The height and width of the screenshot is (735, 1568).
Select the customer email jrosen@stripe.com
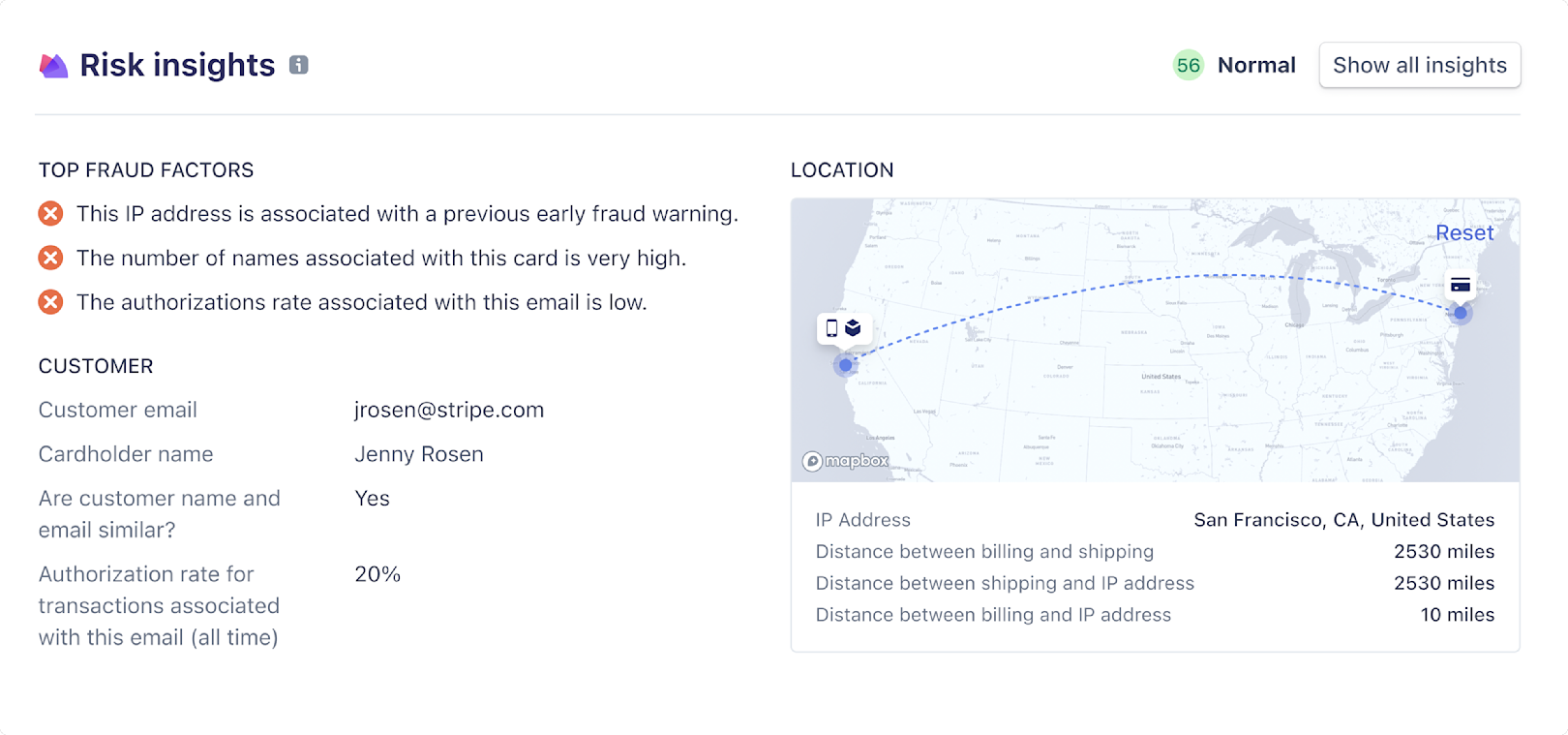[x=449, y=410]
